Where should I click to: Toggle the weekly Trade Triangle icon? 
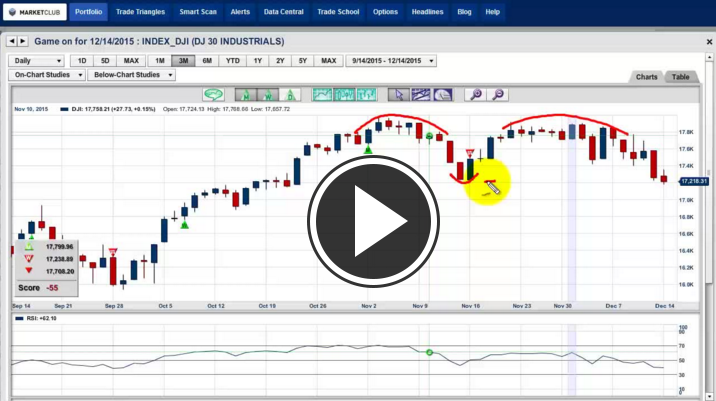[x=268, y=95]
